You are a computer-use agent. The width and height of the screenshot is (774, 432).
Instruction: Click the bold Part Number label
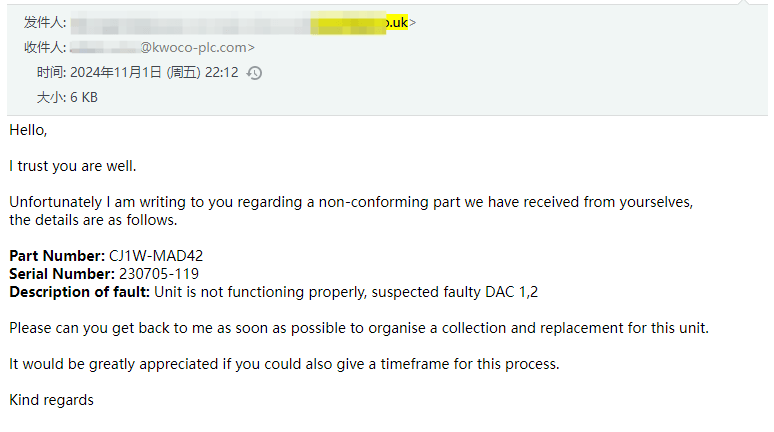coord(57,256)
